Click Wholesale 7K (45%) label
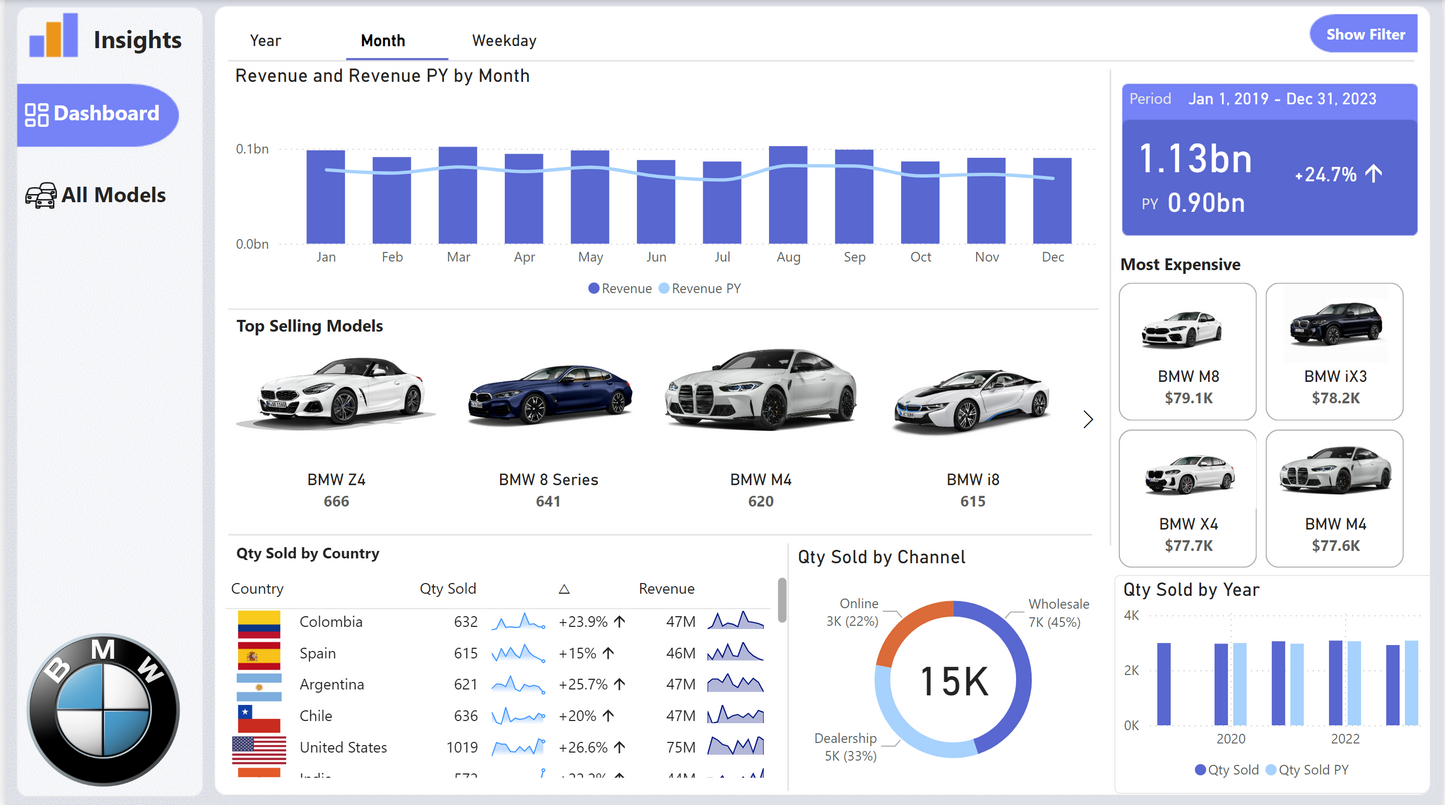The height and width of the screenshot is (805, 1445). point(1057,613)
